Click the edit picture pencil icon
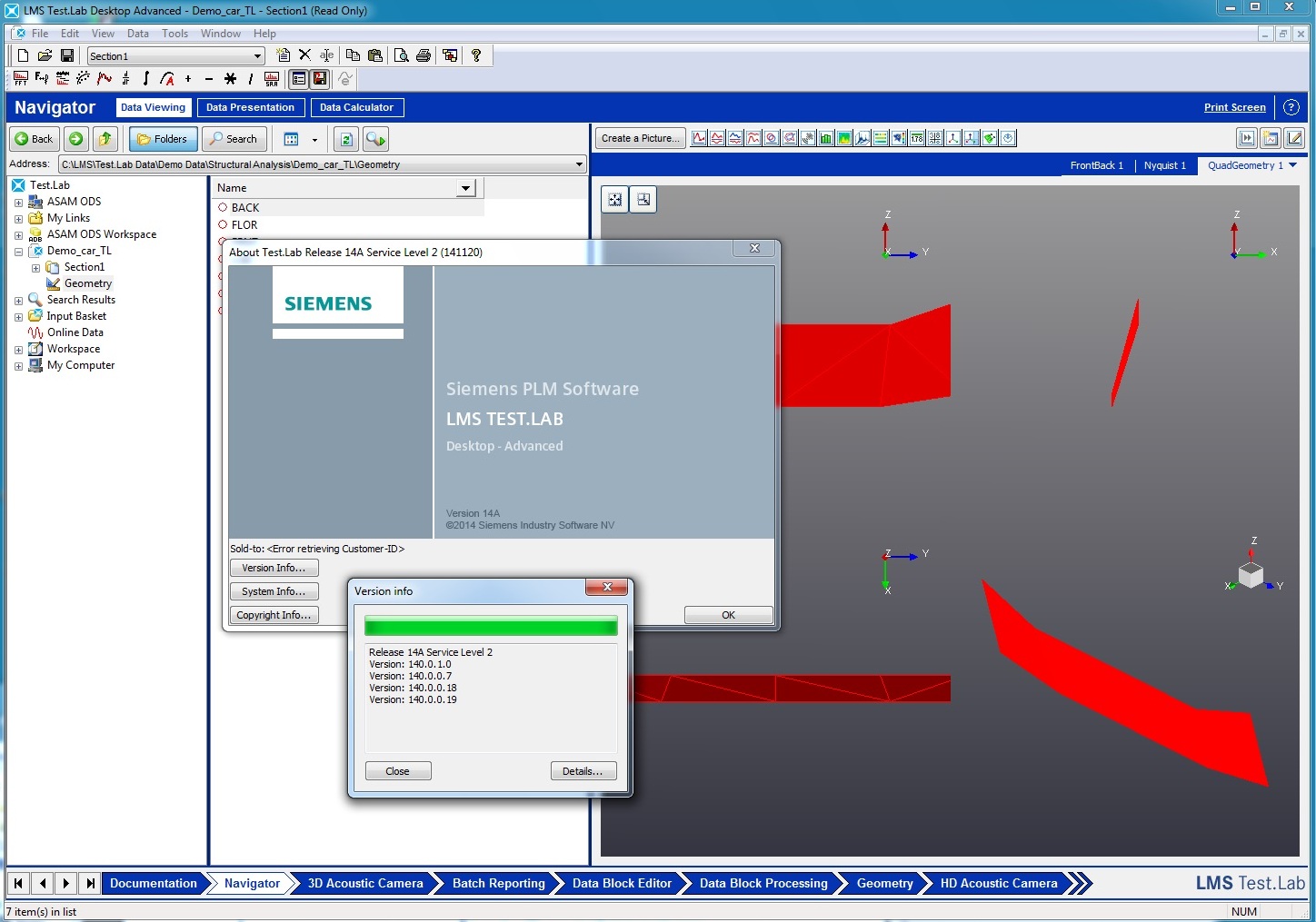This screenshot has width=1316, height=922. (1294, 138)
